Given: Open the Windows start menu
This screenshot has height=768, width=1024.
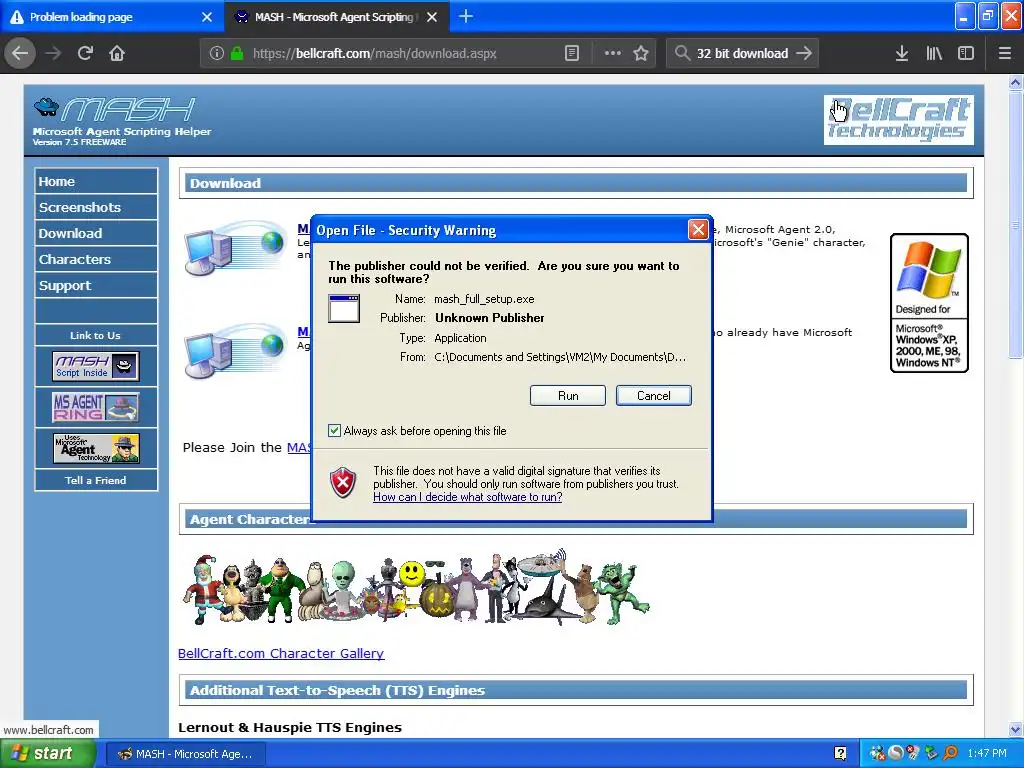Looking at the screenshot, I should tap(48, 753).
